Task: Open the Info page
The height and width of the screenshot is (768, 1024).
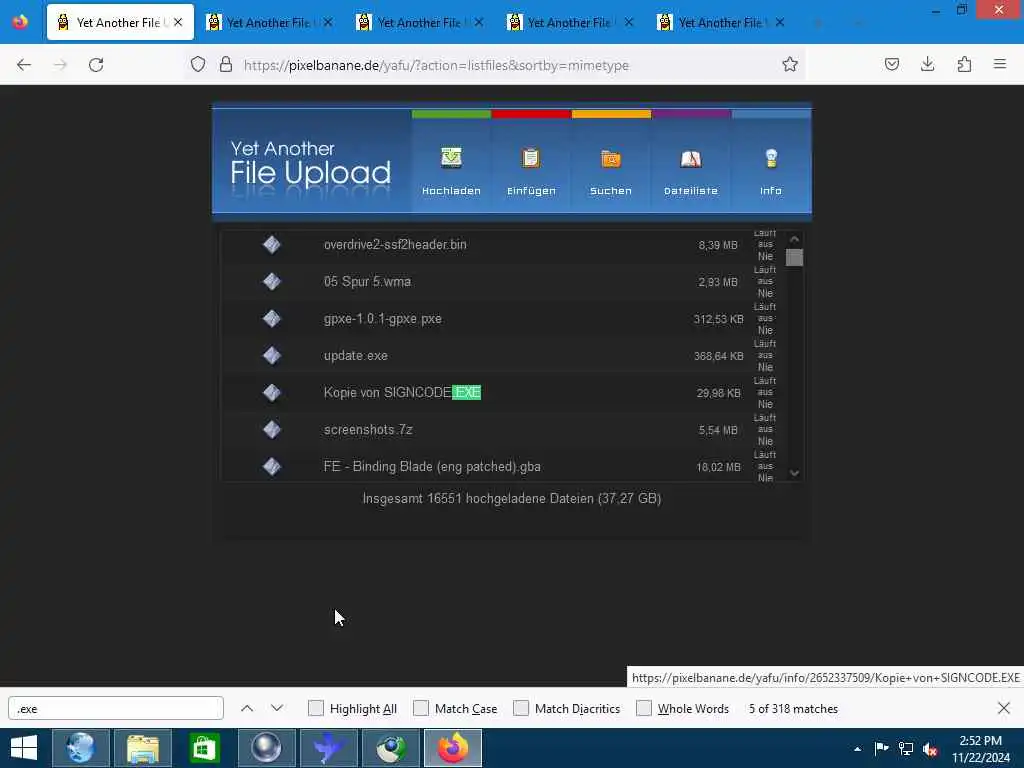Action: click(x=771, y=171)
